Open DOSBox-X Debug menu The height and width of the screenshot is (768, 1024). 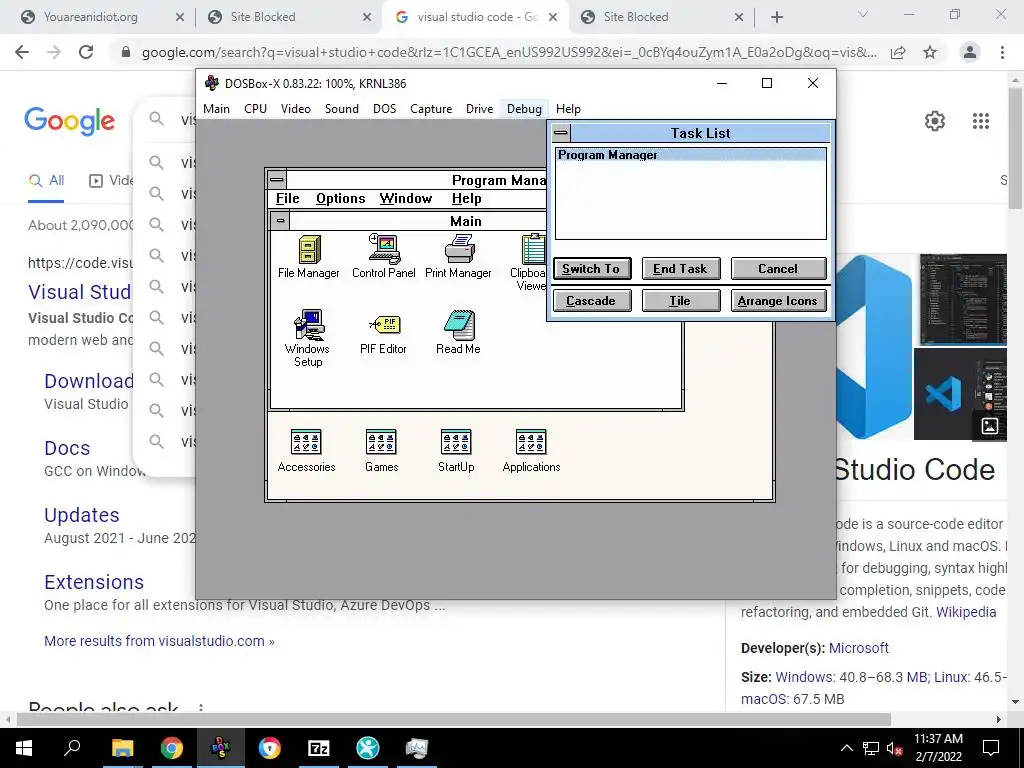(x=524, y=109)
